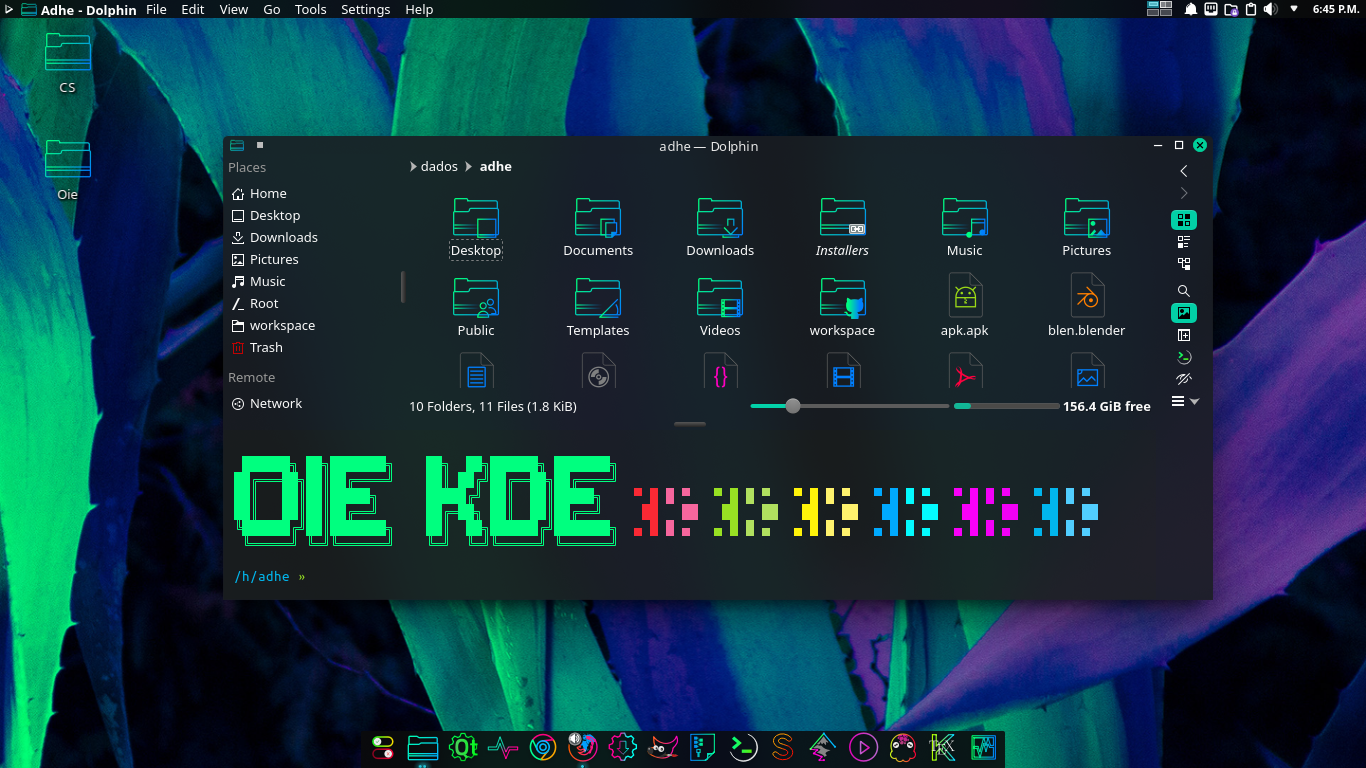Screen dimensions: 1366x768
Task: Click the breadcrumb arrow before dados
Action: (x=413, y=167)
